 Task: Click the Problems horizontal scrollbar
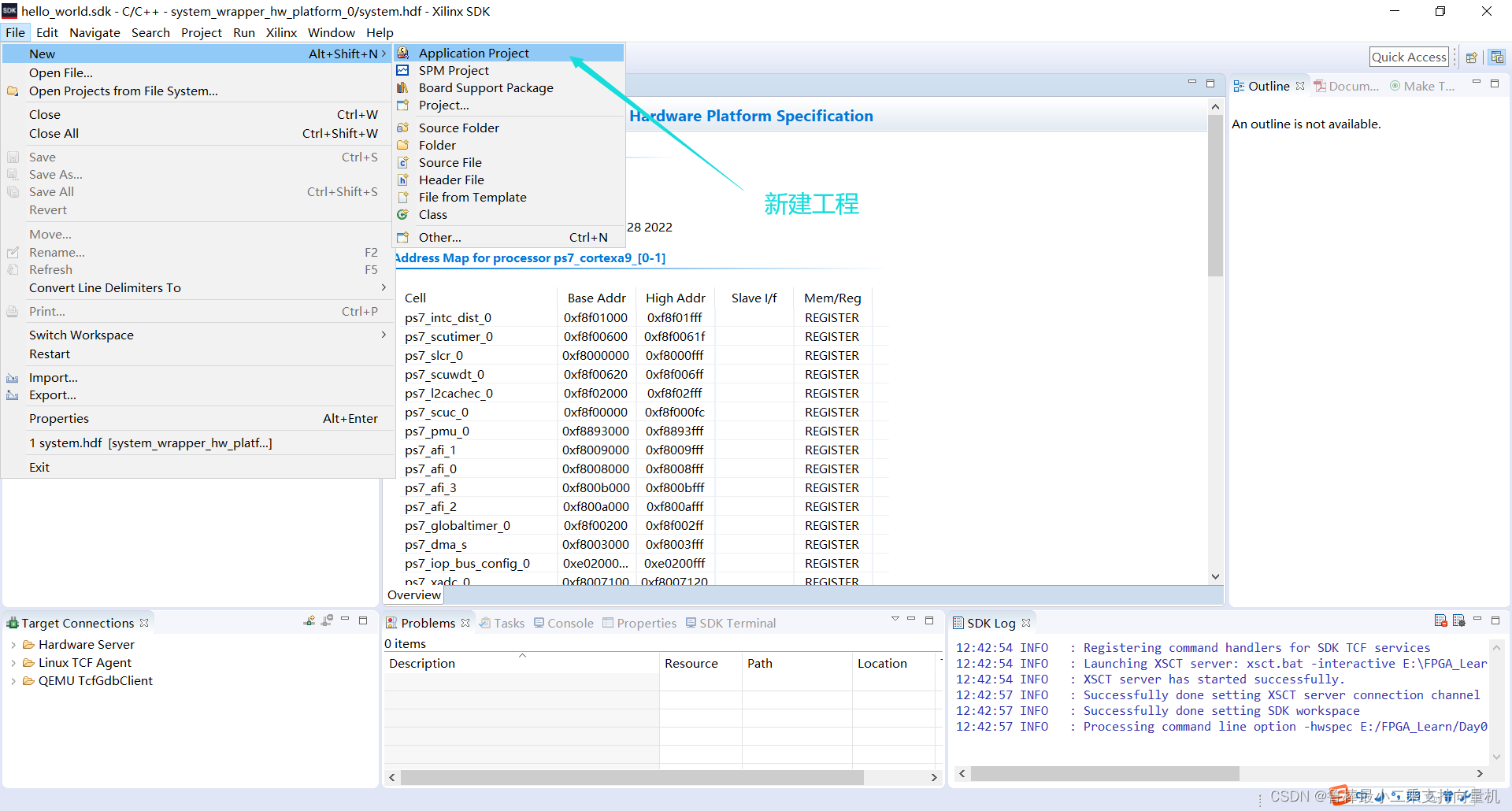tap(632, 777)
